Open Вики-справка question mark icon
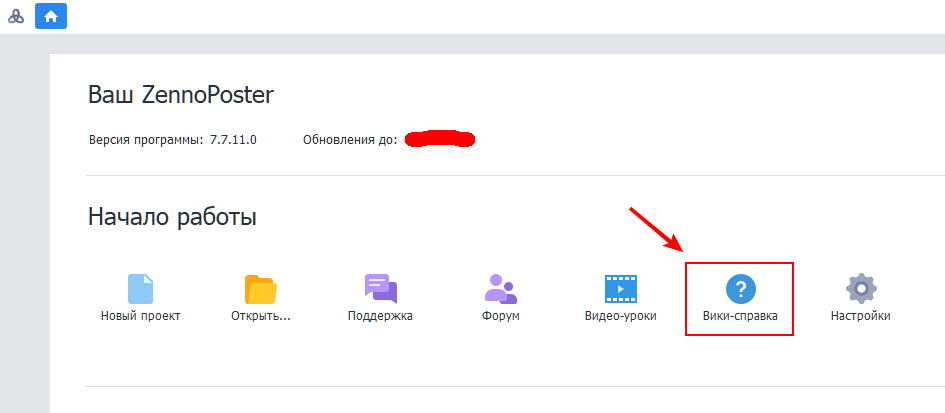 pyautogui.click(x=741, y=289)
